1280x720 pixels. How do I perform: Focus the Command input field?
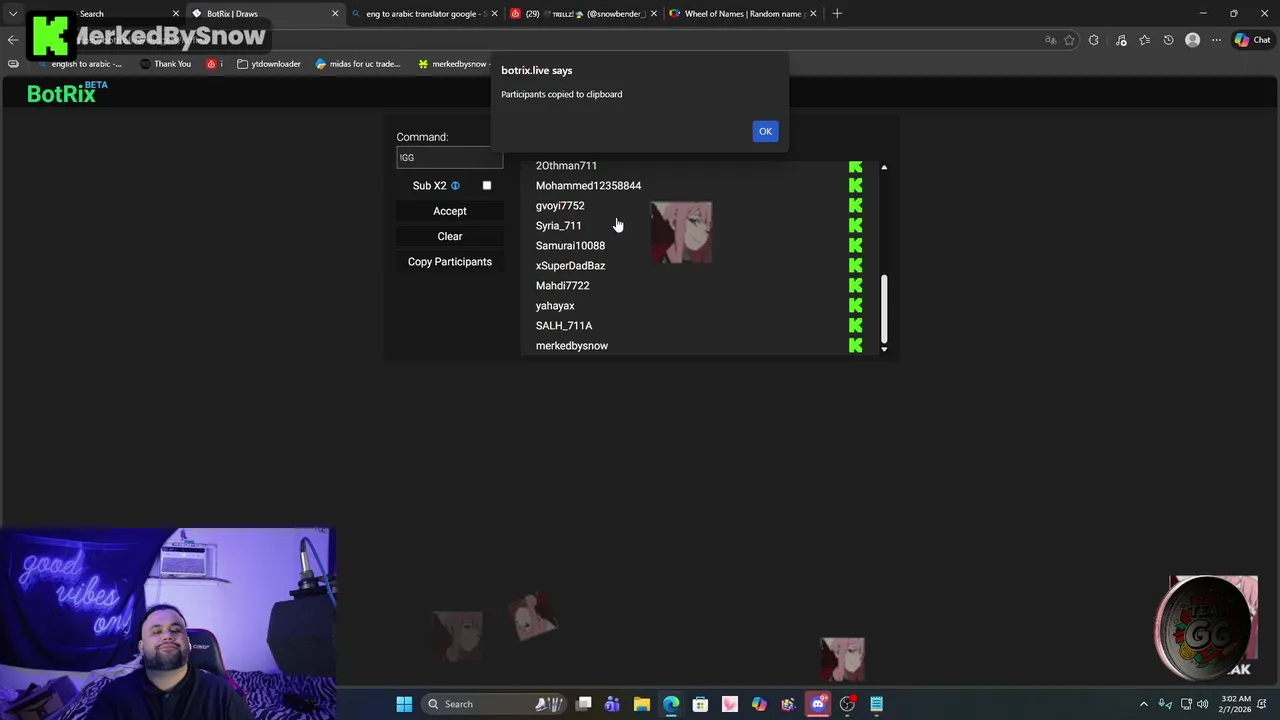(x=449, y=157)
